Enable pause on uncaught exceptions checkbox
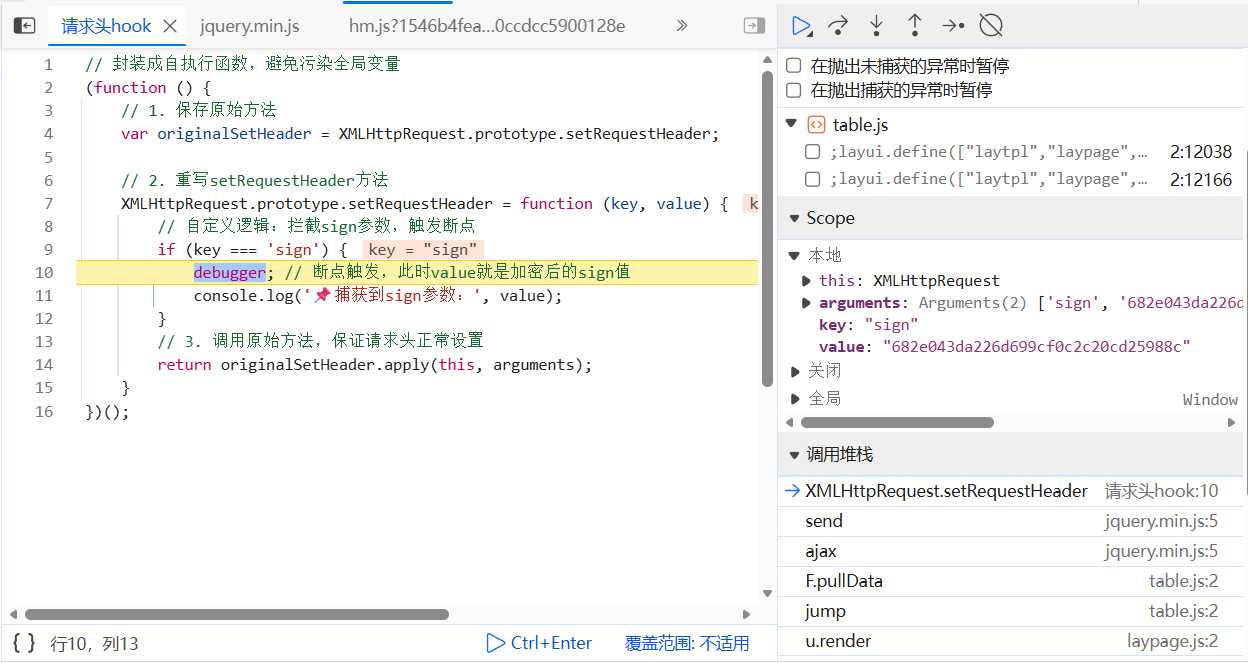This screenshot has height=663, width=1248. 794,66
